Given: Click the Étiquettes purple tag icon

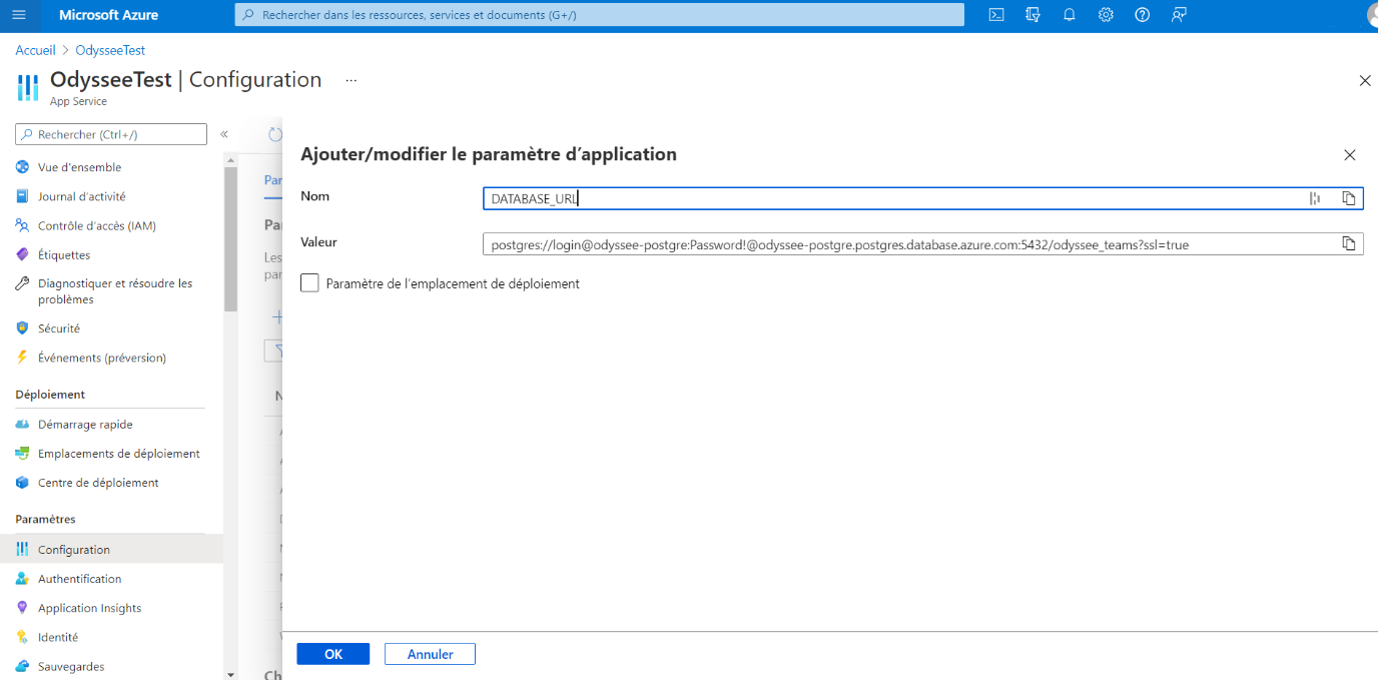Looking at the screenshot, I should point(22,254).
